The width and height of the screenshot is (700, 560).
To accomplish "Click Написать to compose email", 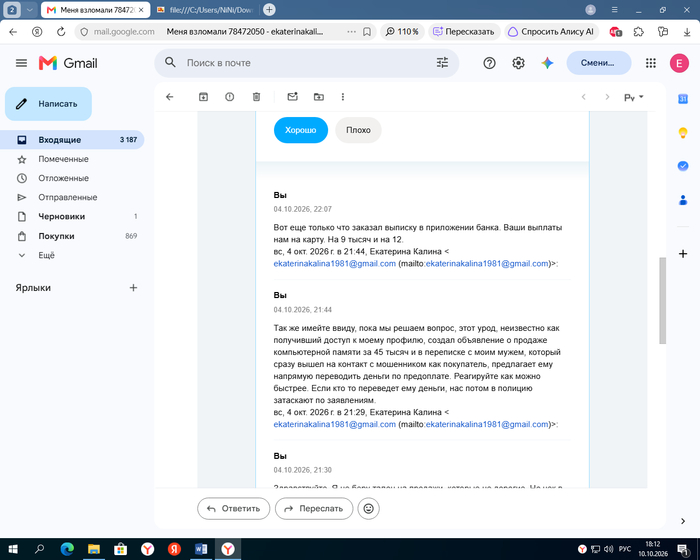I will pyautogui.click(x=48, y=104).
